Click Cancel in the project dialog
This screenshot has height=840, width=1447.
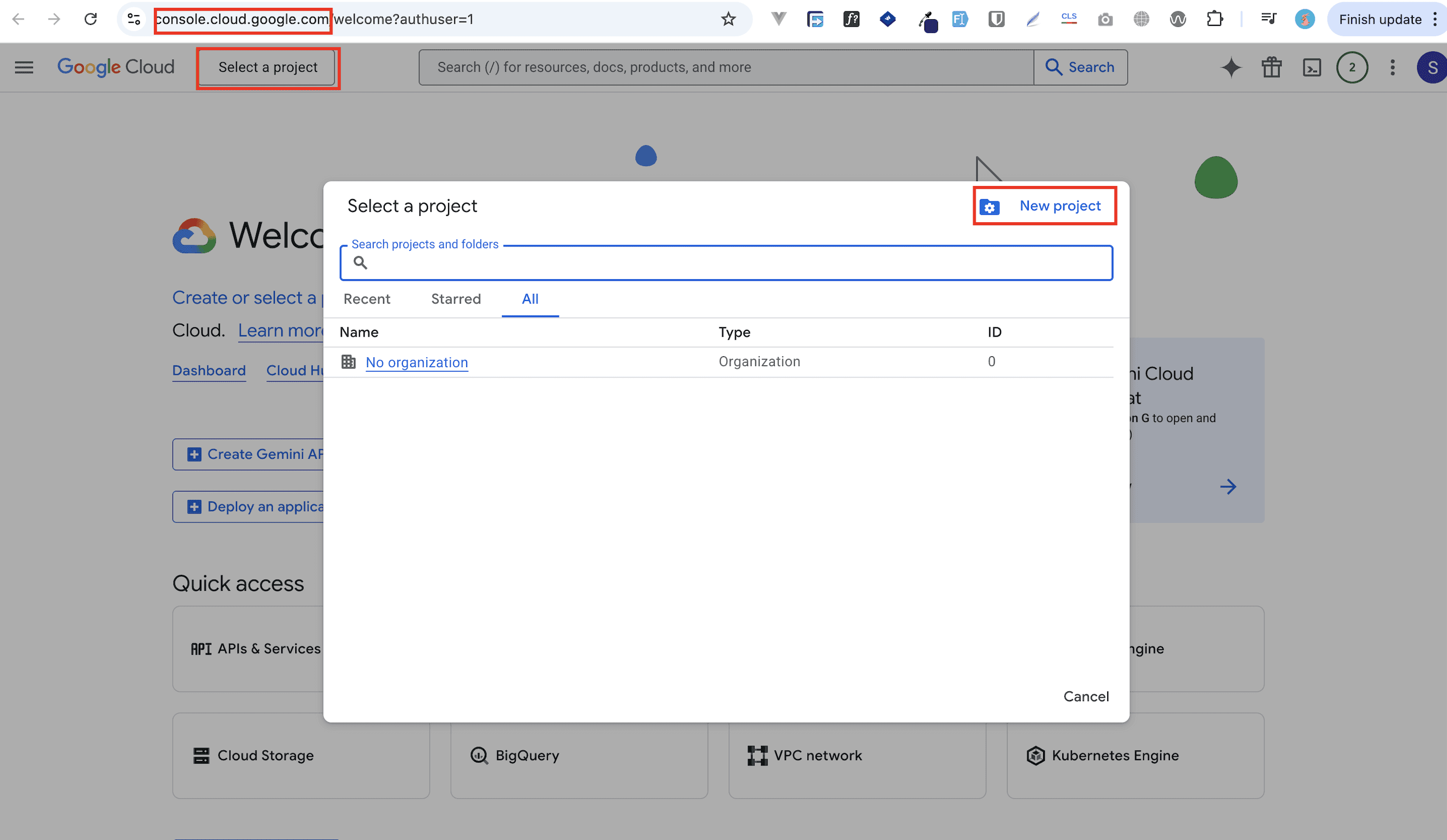tap(1086, 697)
